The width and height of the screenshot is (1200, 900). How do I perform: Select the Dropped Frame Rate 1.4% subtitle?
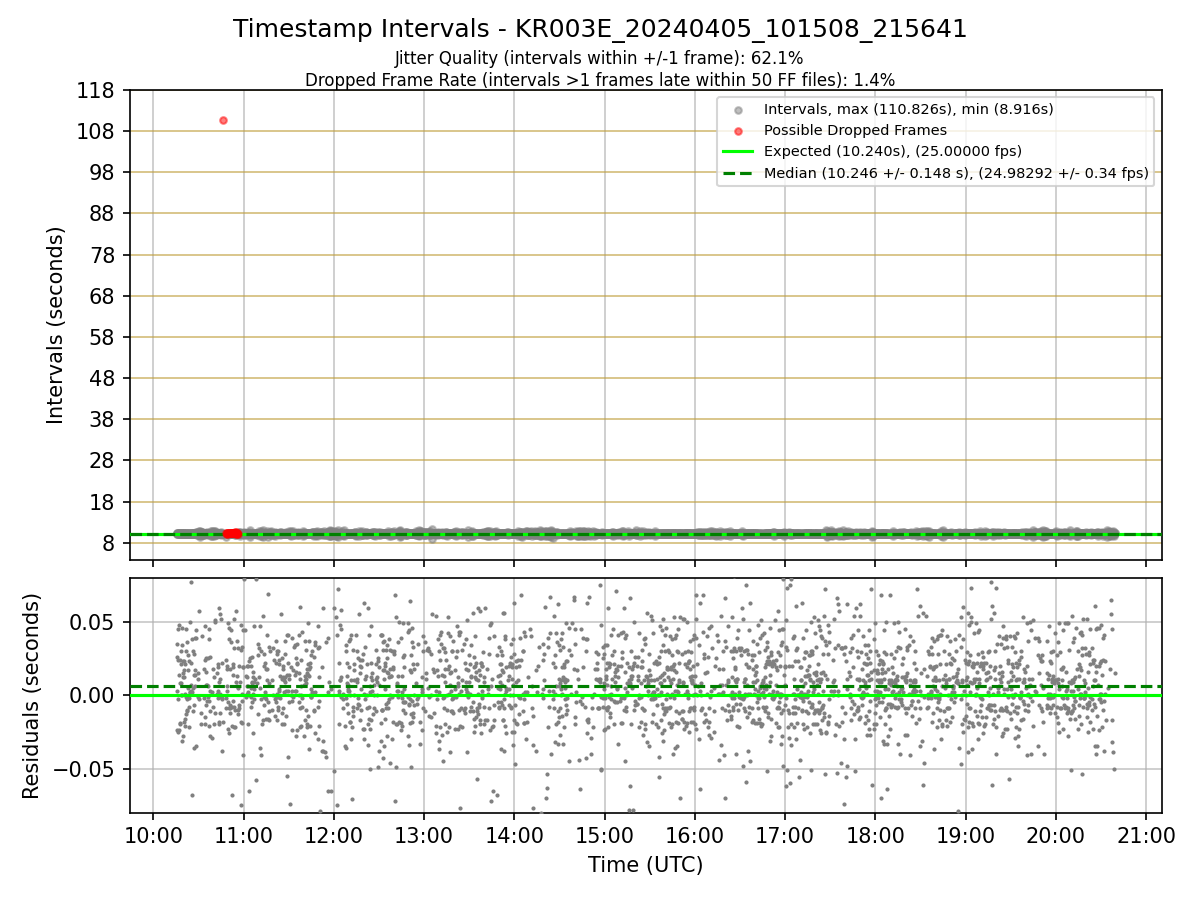tap(600, 79)
